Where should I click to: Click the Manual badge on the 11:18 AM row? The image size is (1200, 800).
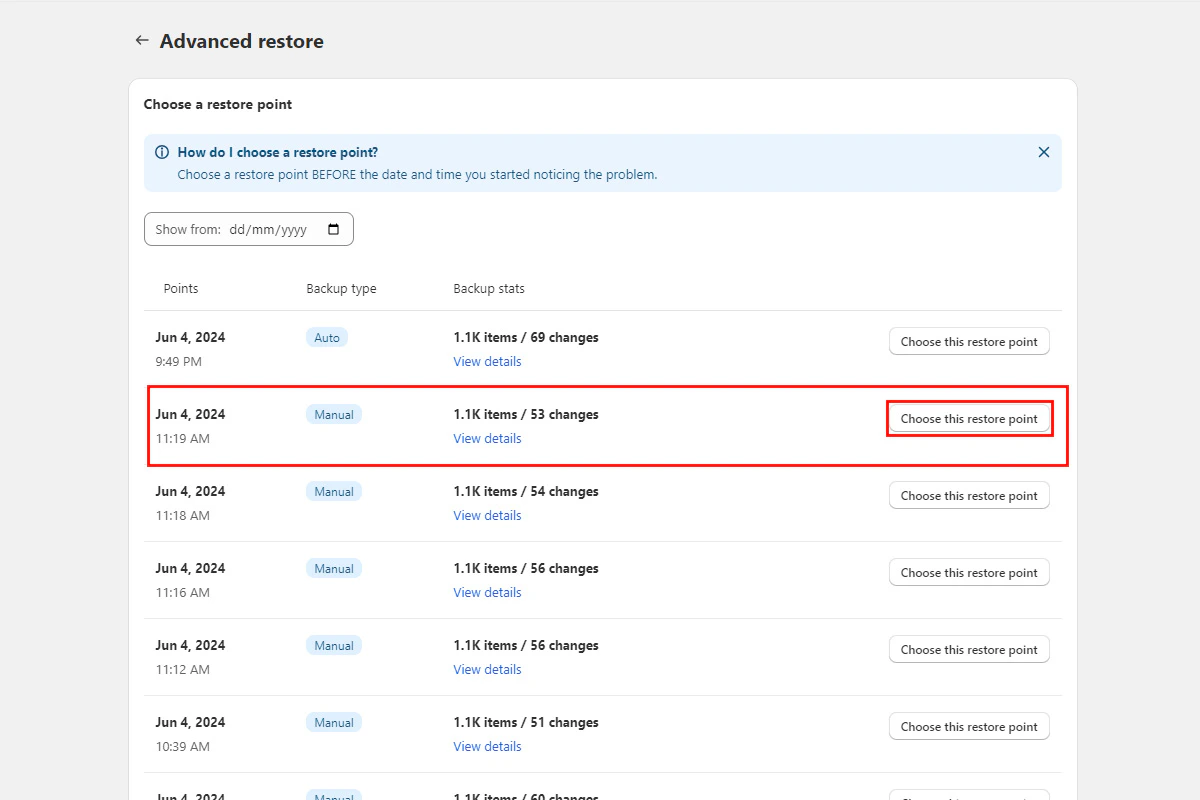click(x=333, y=491)
